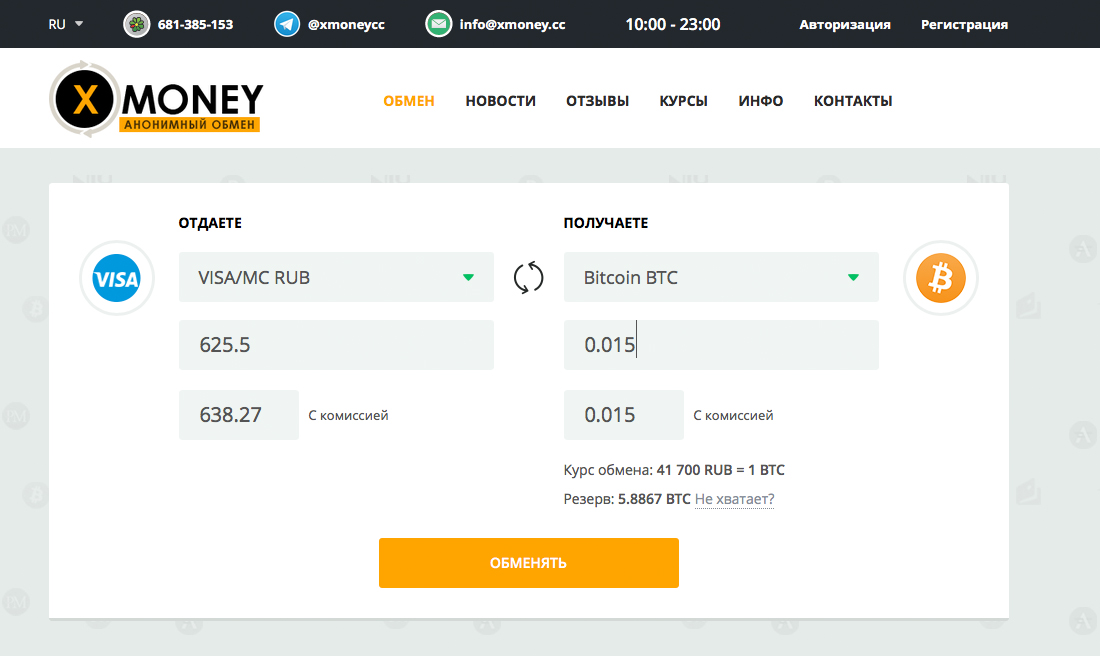Screen dimensions: 1100x656
Task: Click the swap currencies arrows icon
Action: [528, 277]
